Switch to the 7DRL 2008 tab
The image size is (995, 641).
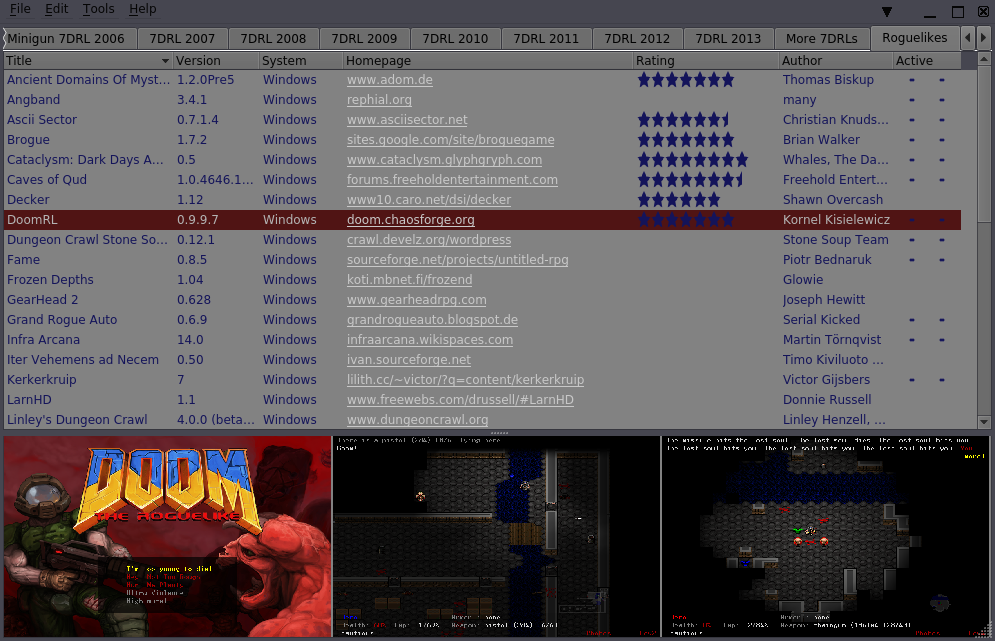tap(273, 39)
